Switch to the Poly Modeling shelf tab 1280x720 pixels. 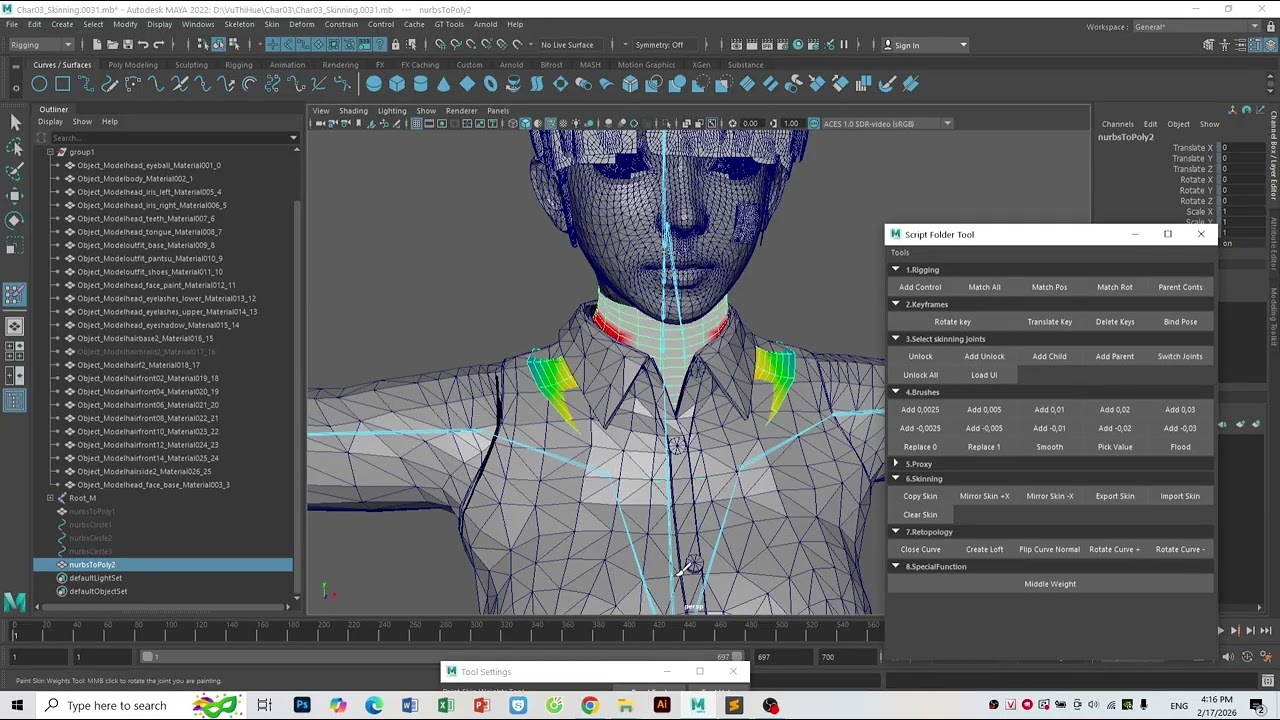coord(133,65)
